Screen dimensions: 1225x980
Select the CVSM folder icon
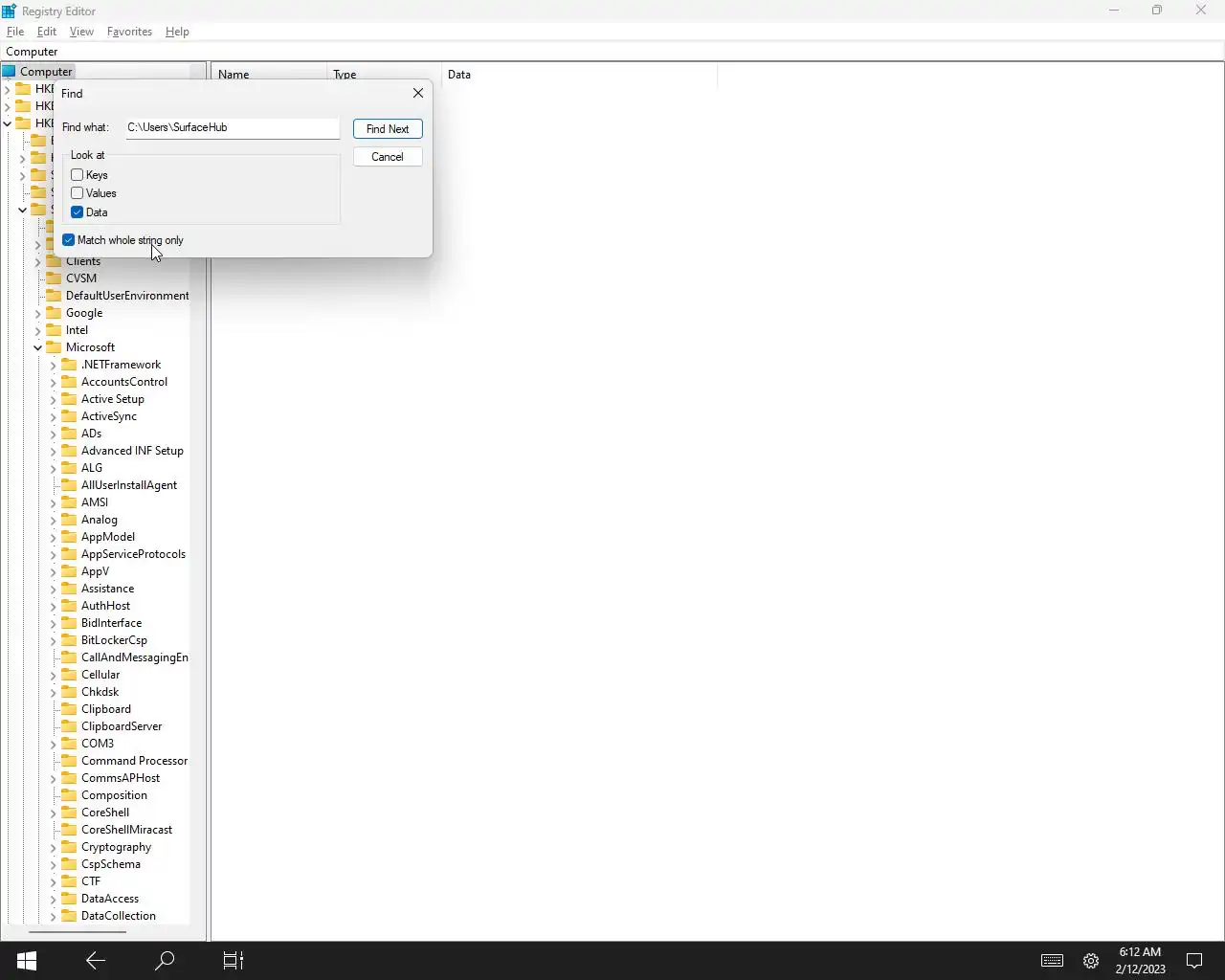click(x=55, y=278)
